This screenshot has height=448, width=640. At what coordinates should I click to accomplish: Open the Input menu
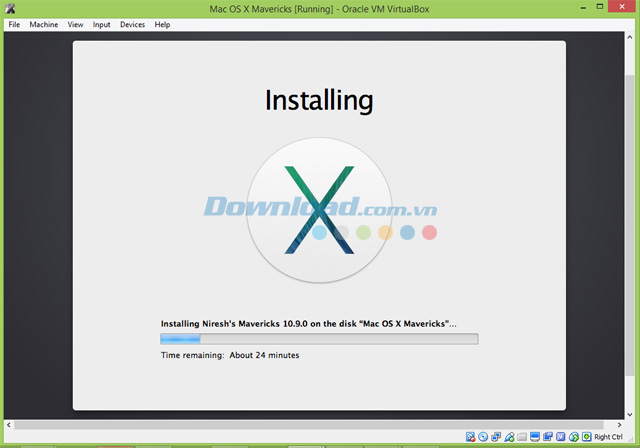coord(101,24)
